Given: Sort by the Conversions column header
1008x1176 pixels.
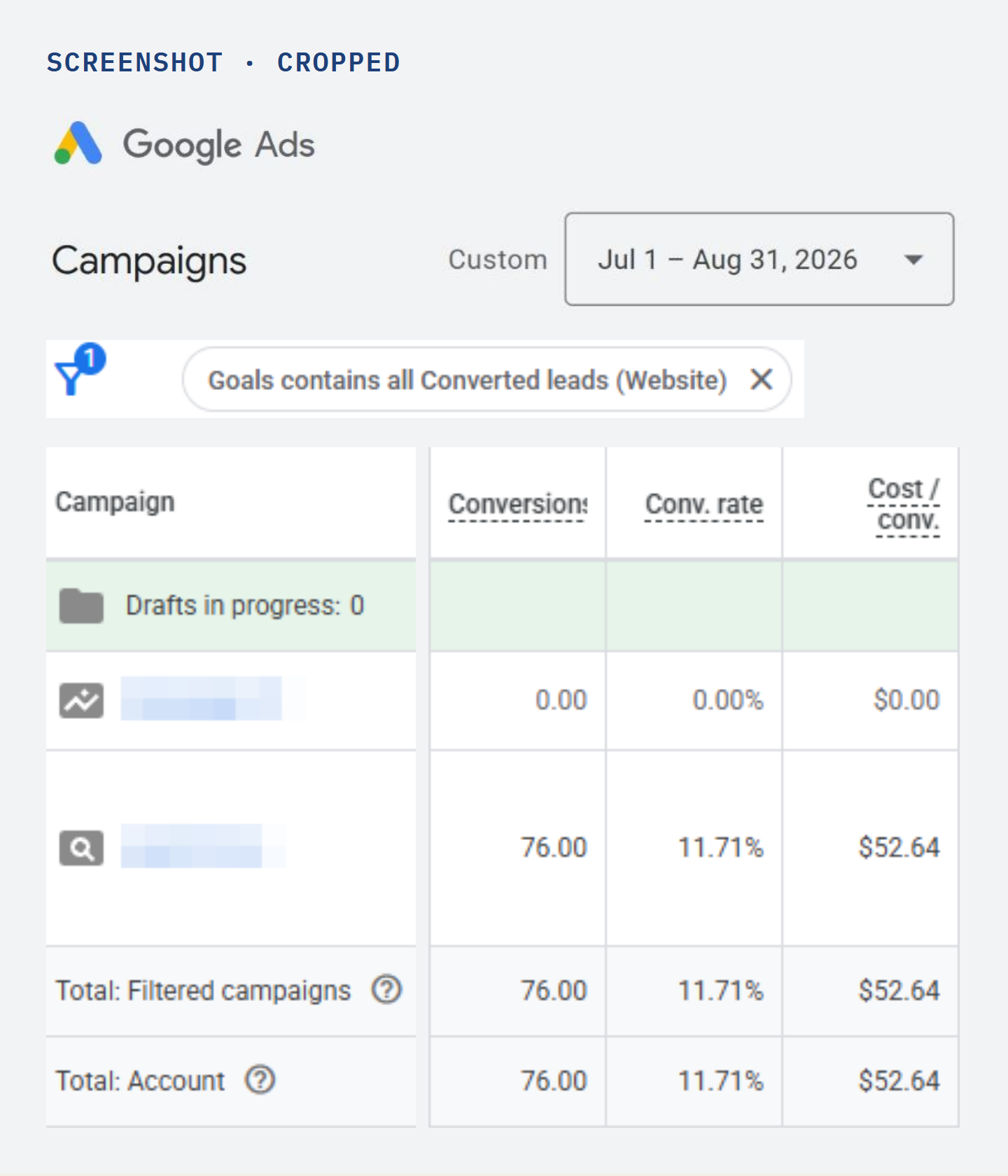Looking at the screenshot, I should tap(518, 504).
